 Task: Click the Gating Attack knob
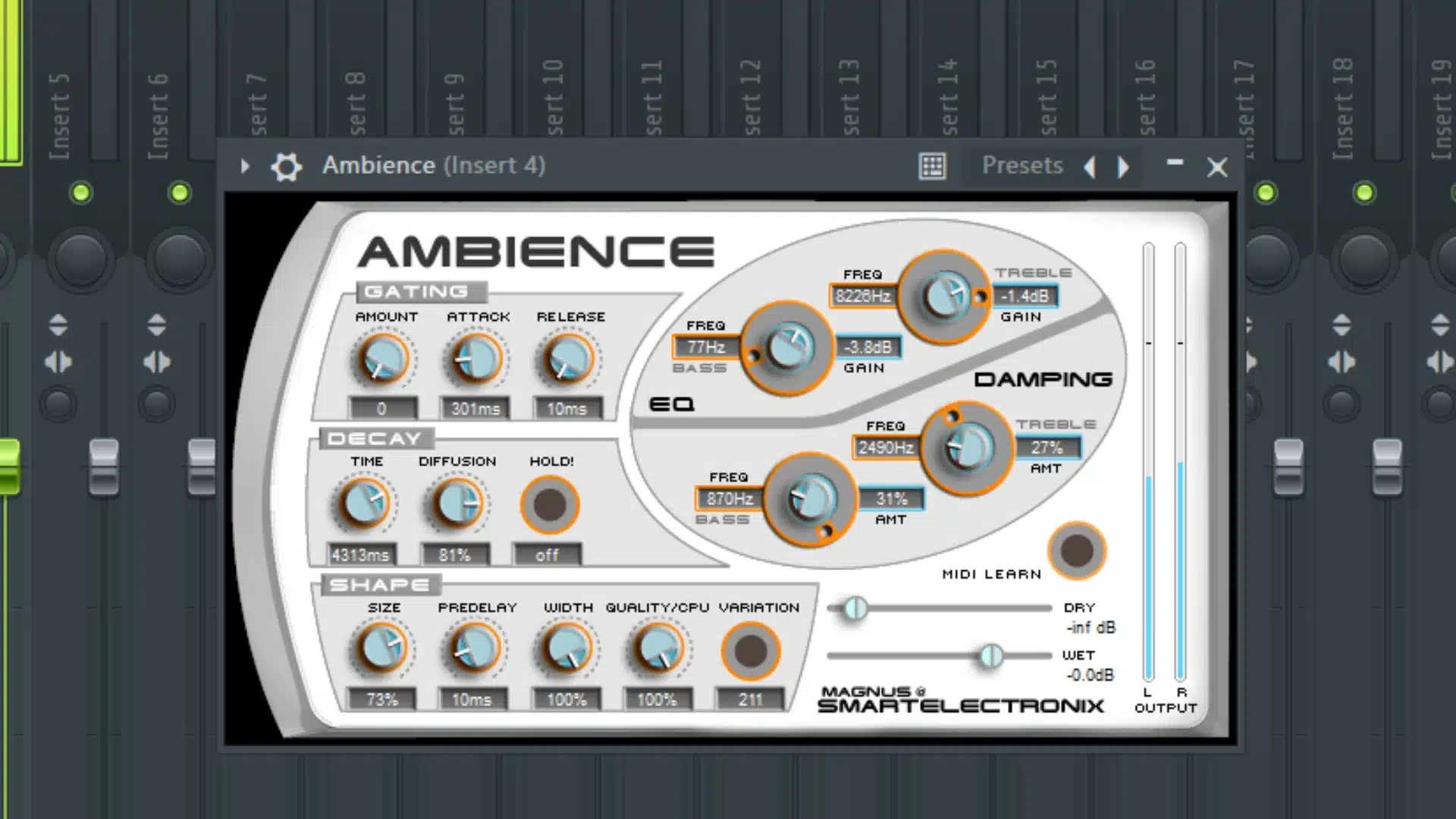(x=475, y=359)
